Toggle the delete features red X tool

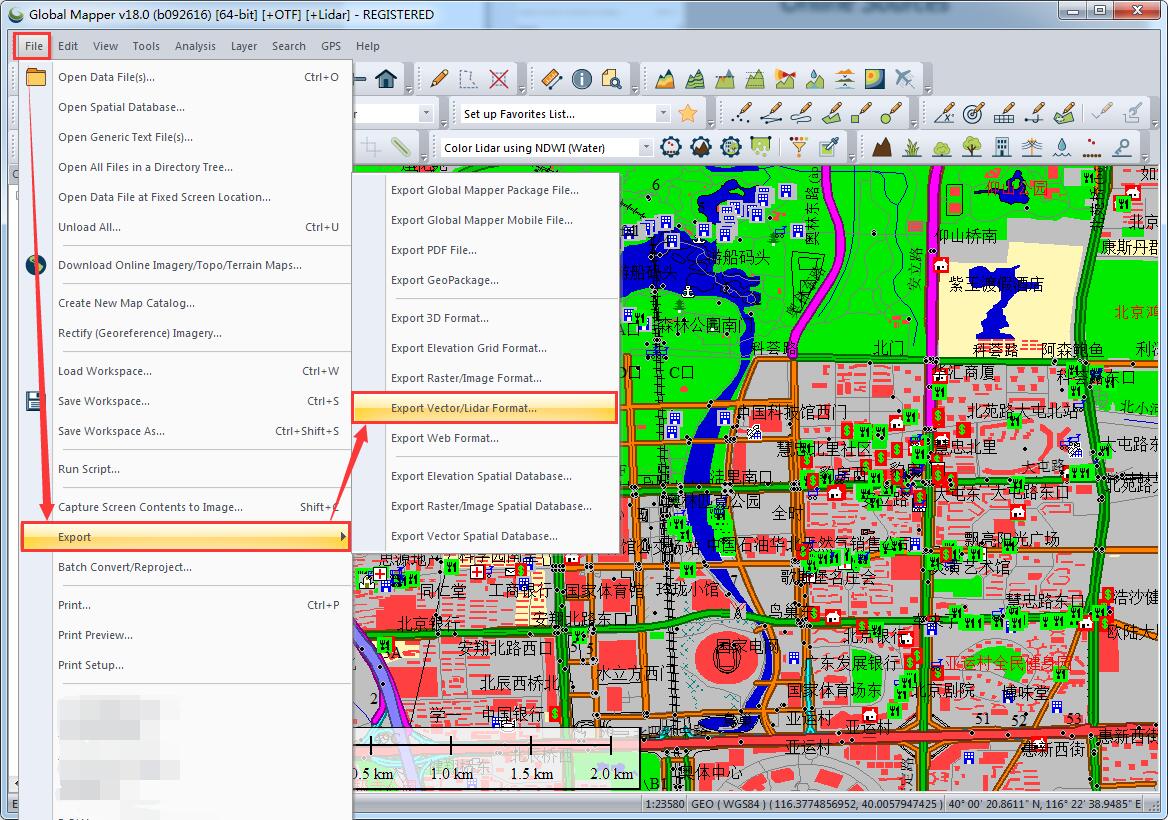499,78
